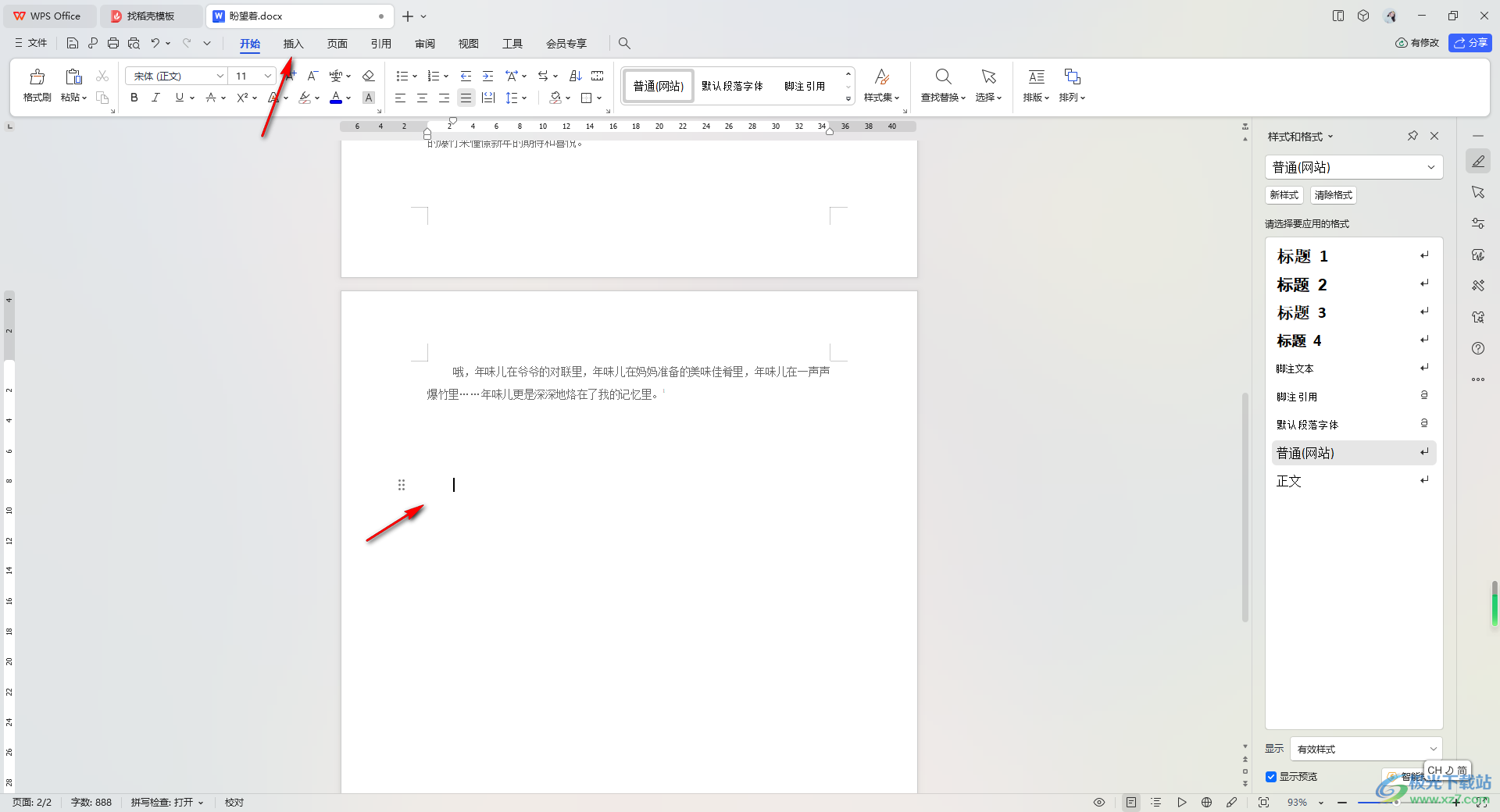Click the pencil style icon in right sidebar
Viewport: 1500px width, 812px height.
(1478, 161)
